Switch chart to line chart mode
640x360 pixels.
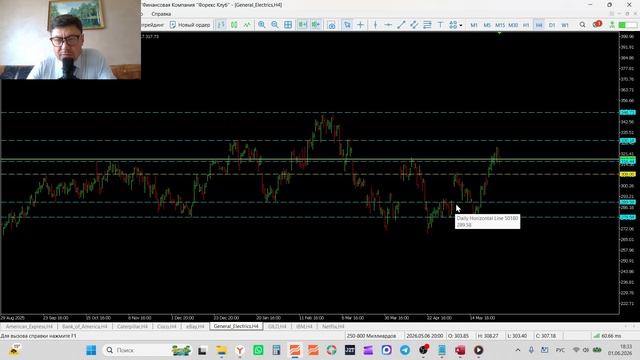tap(247, 25)
